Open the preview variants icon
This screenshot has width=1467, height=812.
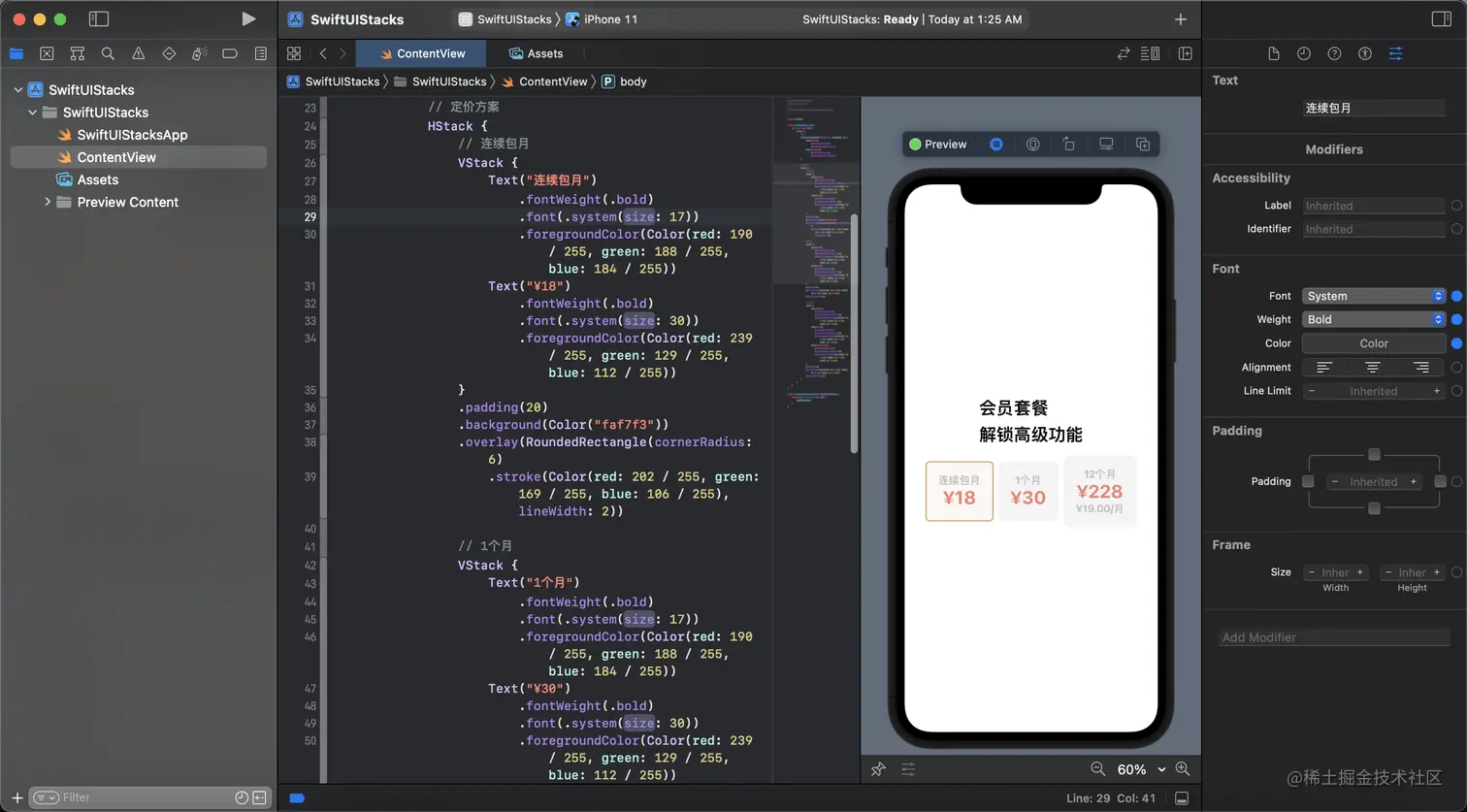(x=1033, y=144)
